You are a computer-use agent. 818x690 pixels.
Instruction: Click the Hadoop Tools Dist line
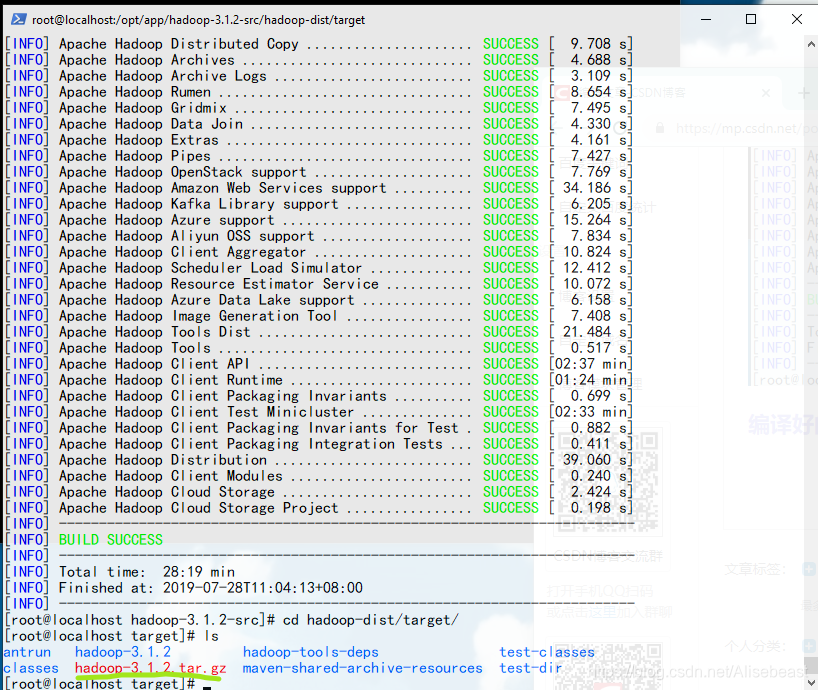(318, 332)
